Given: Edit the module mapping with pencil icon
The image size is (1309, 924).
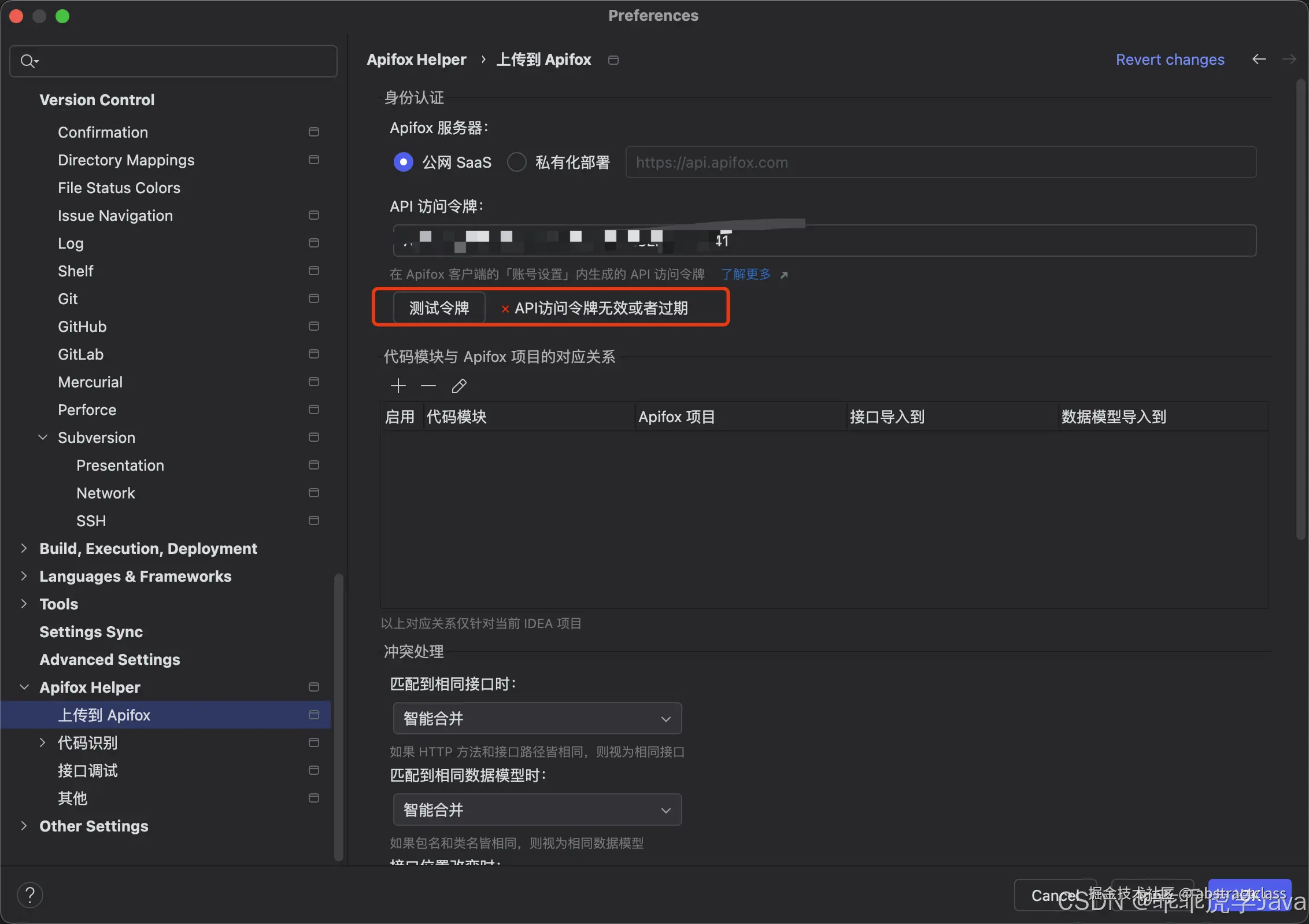Looking at the screenshot, I should click(x=458, y=386).
